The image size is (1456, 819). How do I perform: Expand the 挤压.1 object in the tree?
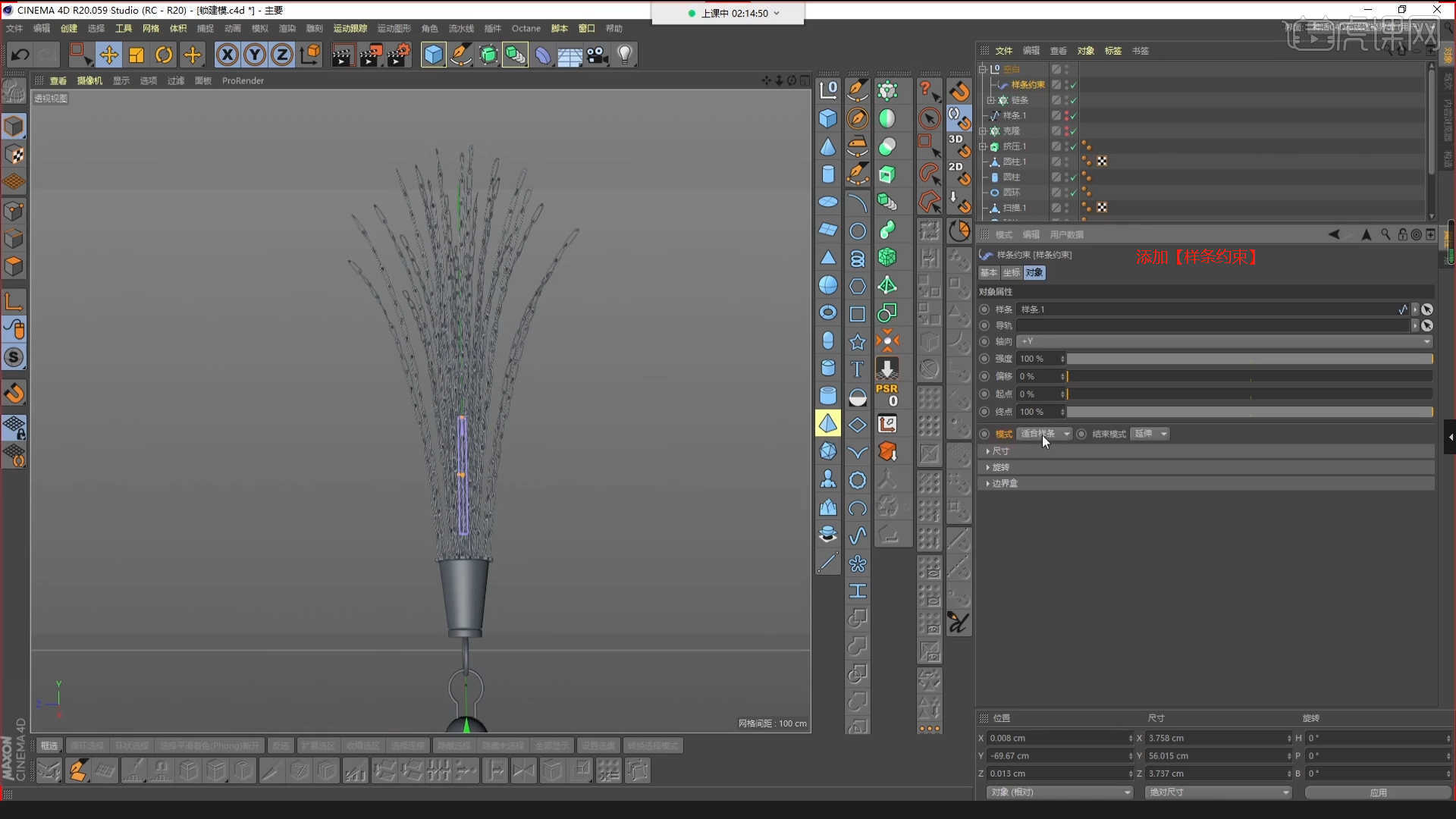pos(983,146)
